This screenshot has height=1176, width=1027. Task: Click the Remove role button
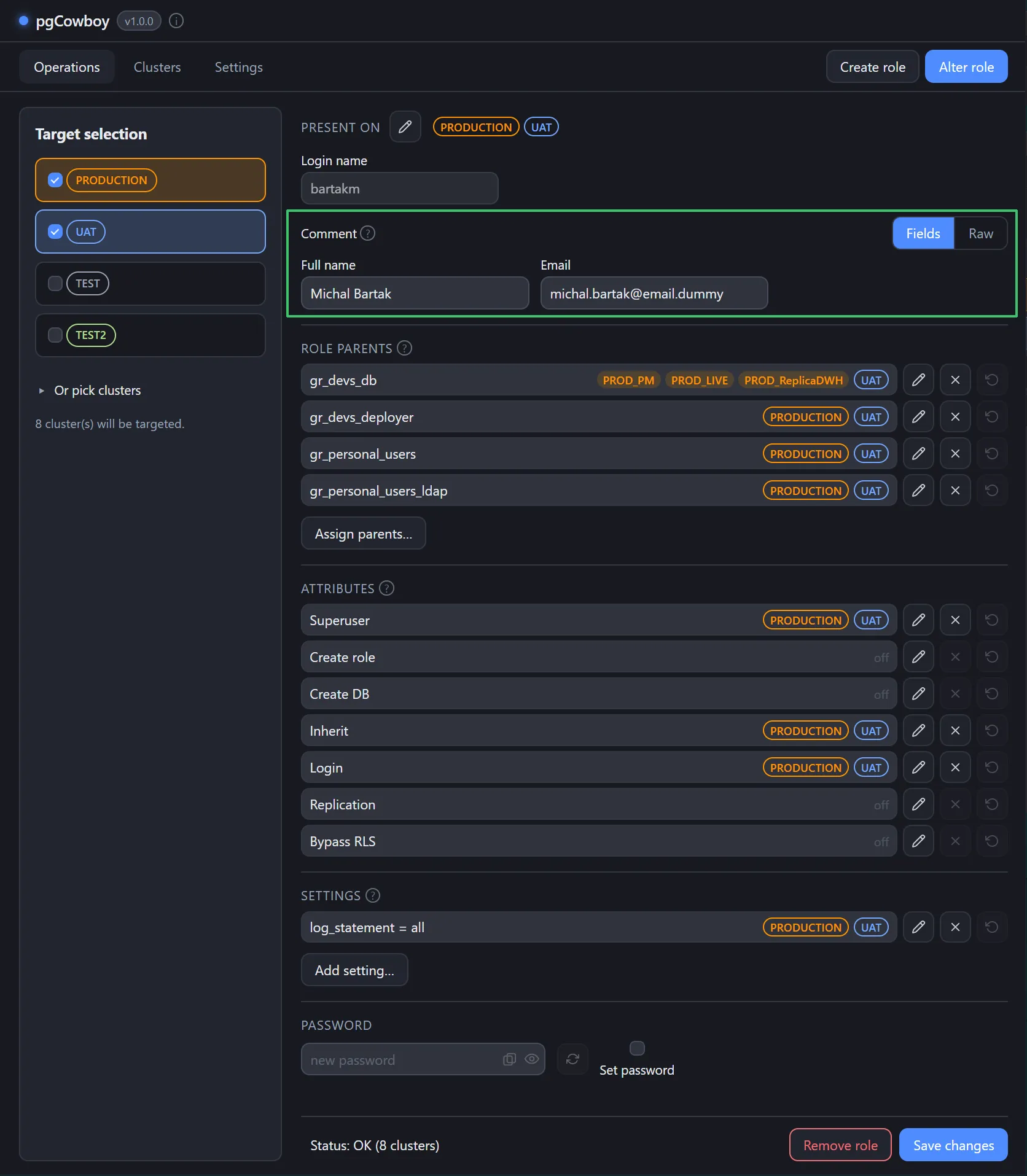click(x=840, y=1145)
